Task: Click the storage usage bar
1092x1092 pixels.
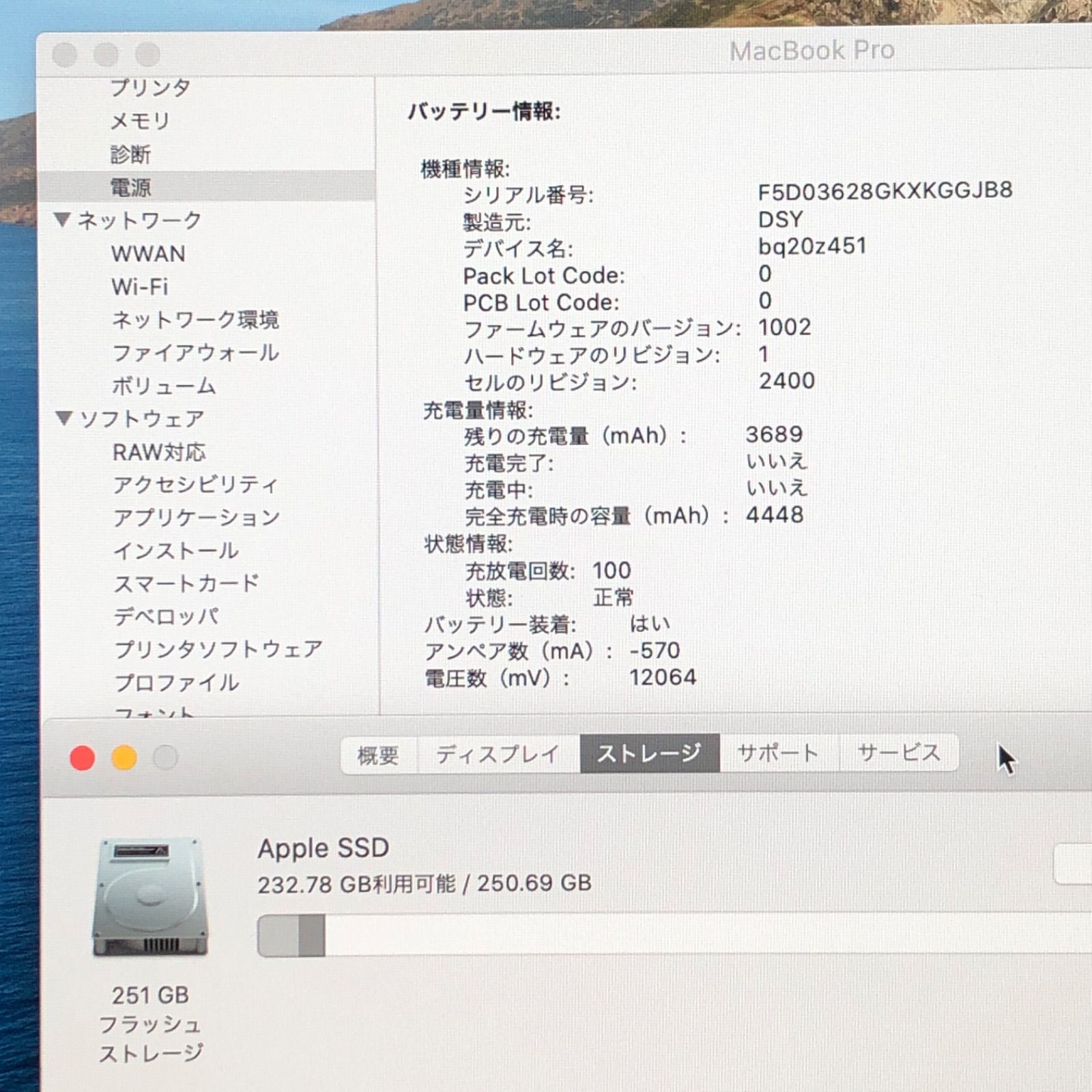Action: pos(614,935)
